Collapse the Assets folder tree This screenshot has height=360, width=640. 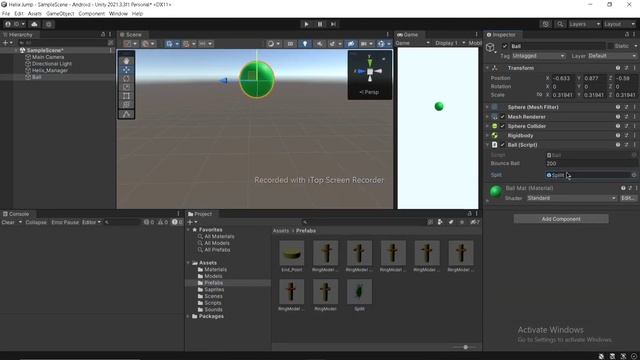(188, 263)
